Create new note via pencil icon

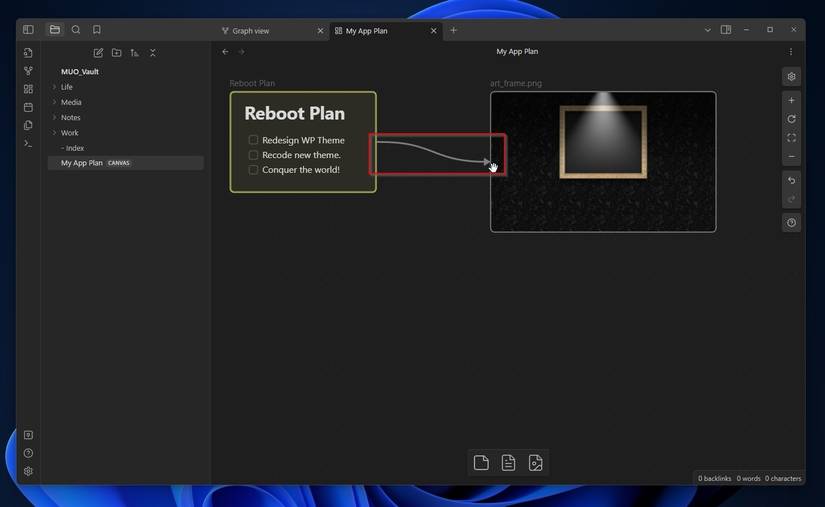[x=98, y=53]
